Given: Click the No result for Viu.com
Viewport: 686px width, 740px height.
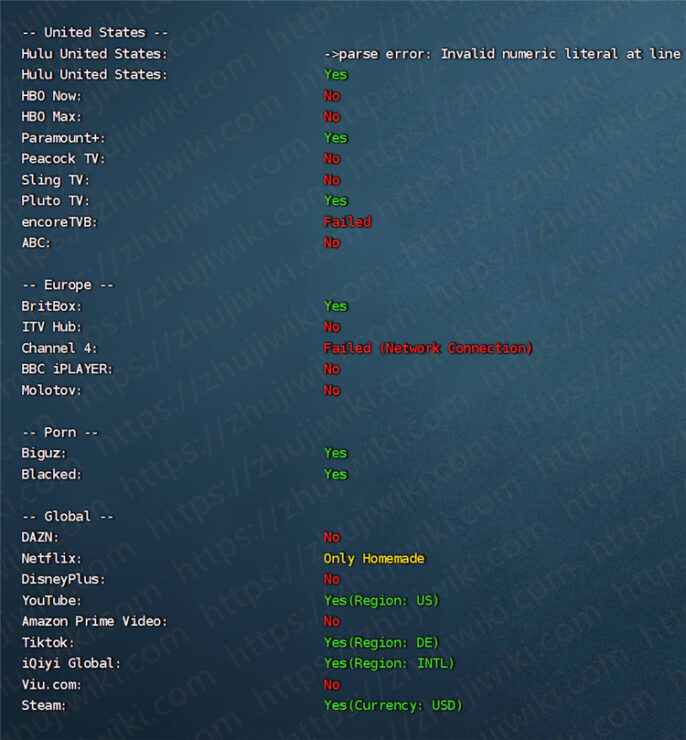Looking at the screenshot, I should (332, 684).
